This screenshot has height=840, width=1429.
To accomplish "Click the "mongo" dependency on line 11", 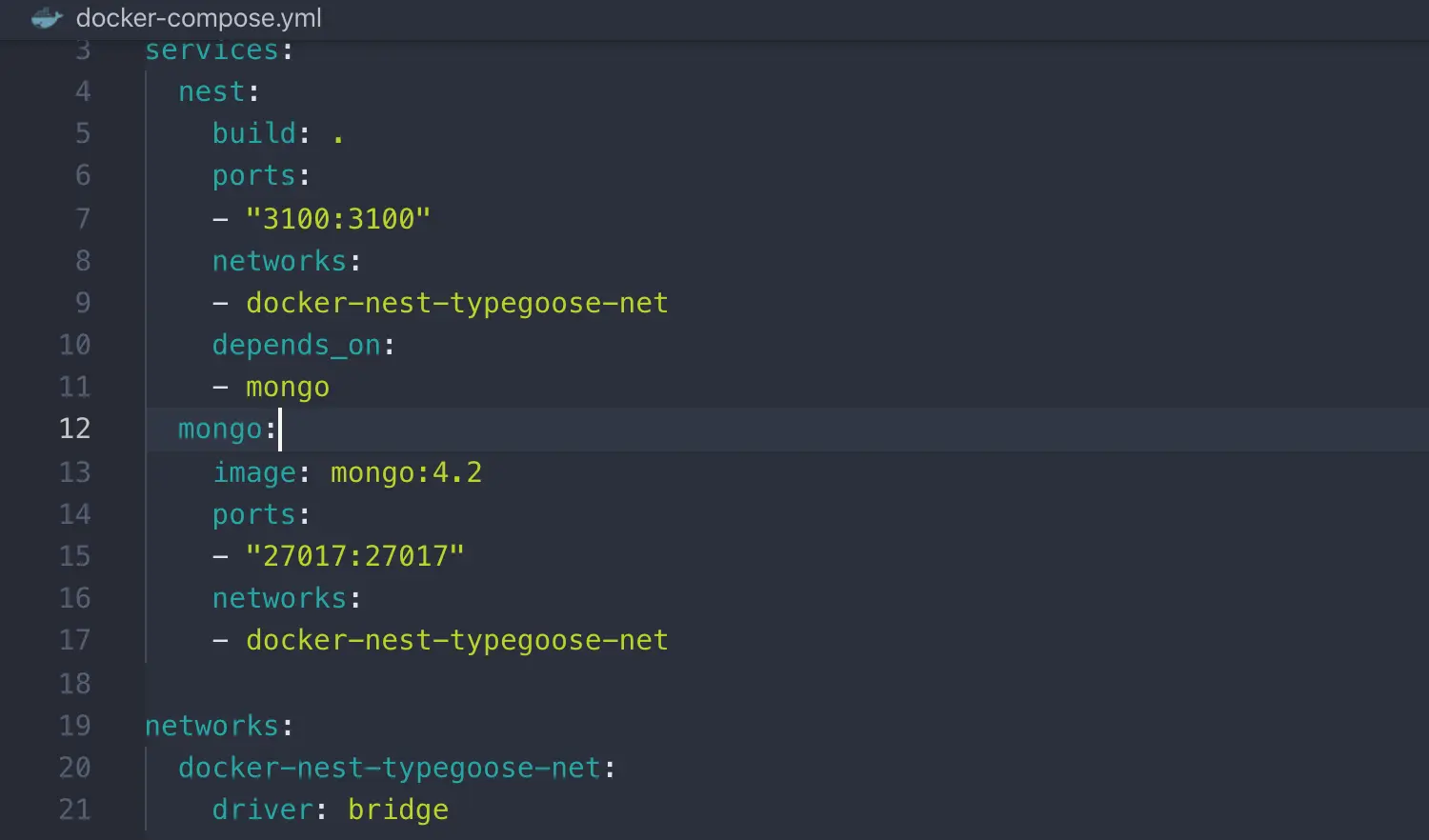I will coord(288,388).
